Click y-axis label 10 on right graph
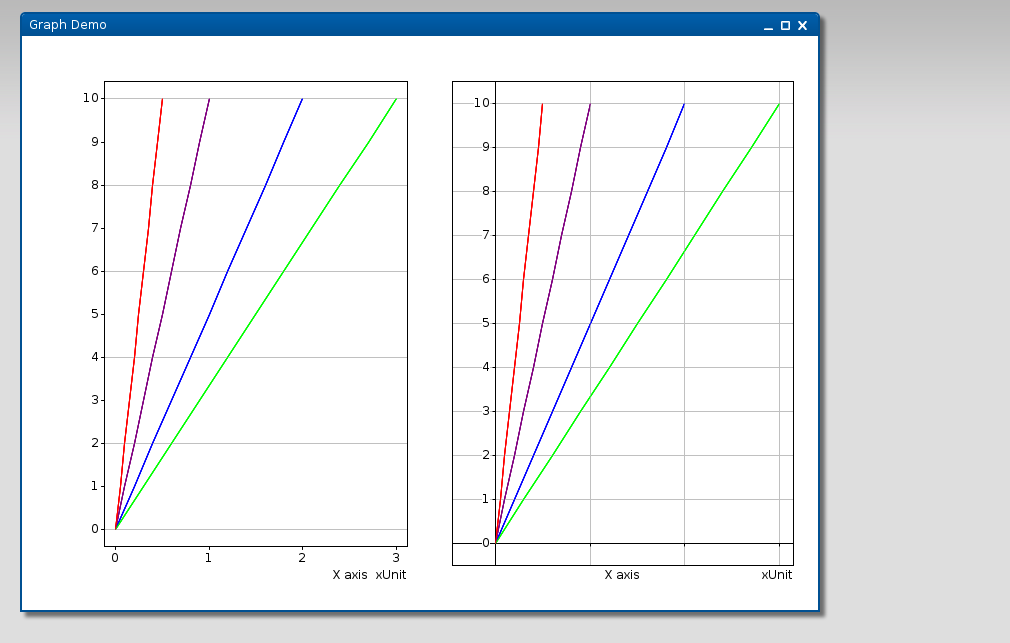 pyautogui.click(x=482, y=103)
